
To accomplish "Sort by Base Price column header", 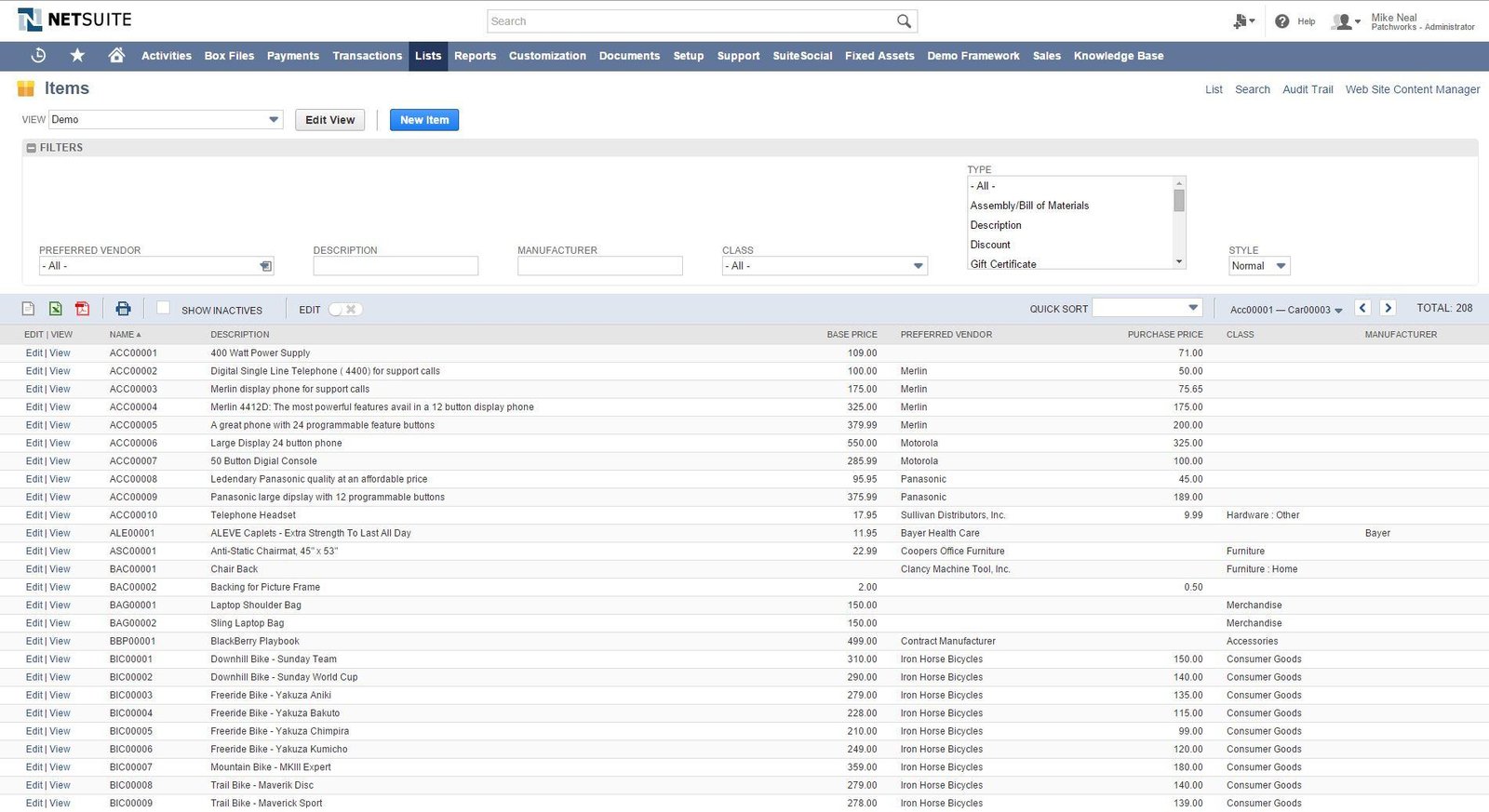I will pyautogui.click(x=852, y=335).
